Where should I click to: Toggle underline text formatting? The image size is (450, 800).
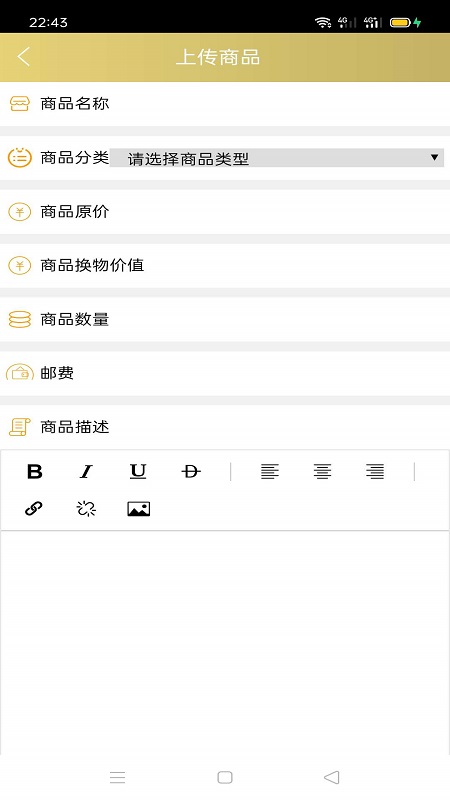(138, 471)
